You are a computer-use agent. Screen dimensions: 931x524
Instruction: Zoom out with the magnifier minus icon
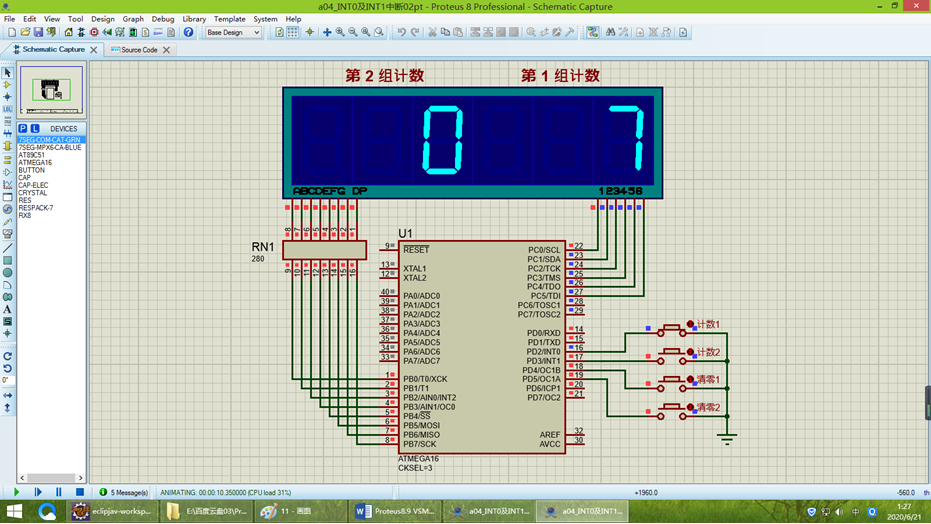coord(353,32)
